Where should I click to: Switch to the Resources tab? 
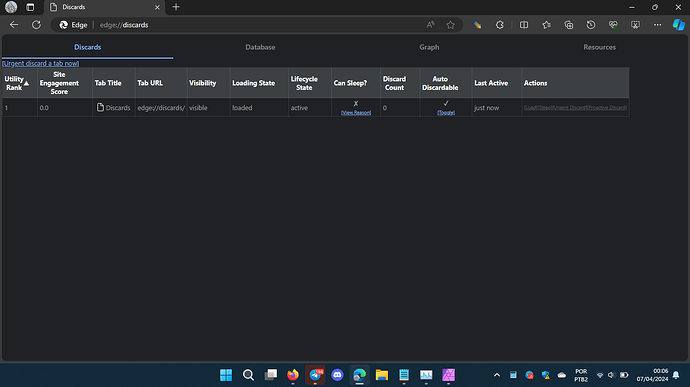pos(599,47)
